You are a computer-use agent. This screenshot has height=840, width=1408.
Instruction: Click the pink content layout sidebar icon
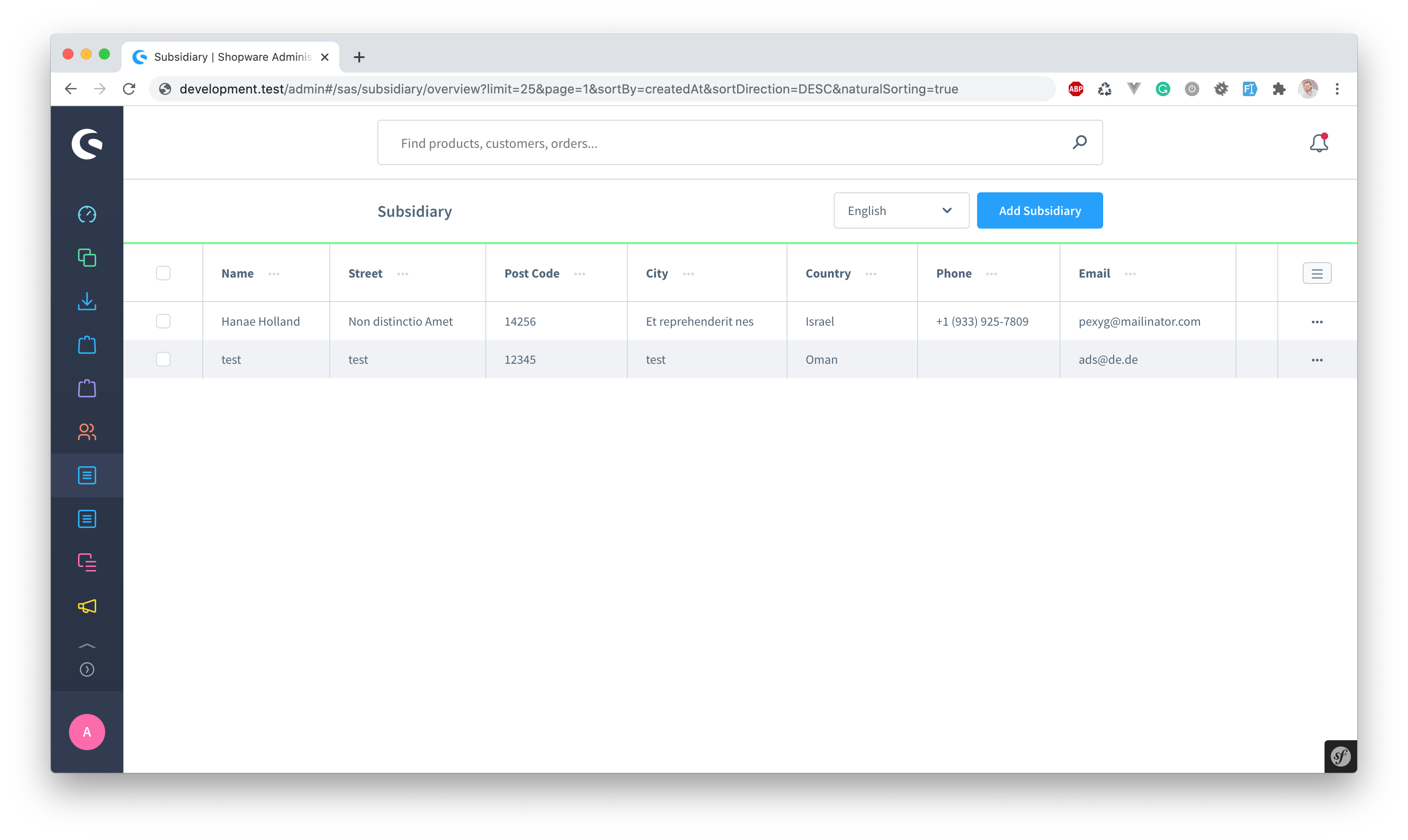pos(87,562)
